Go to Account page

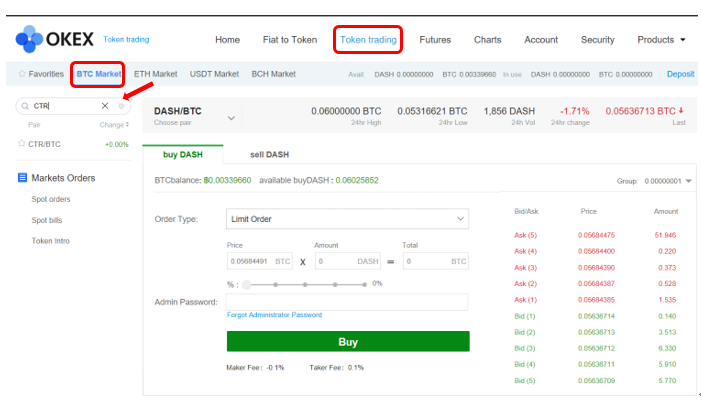pos(541,40)
